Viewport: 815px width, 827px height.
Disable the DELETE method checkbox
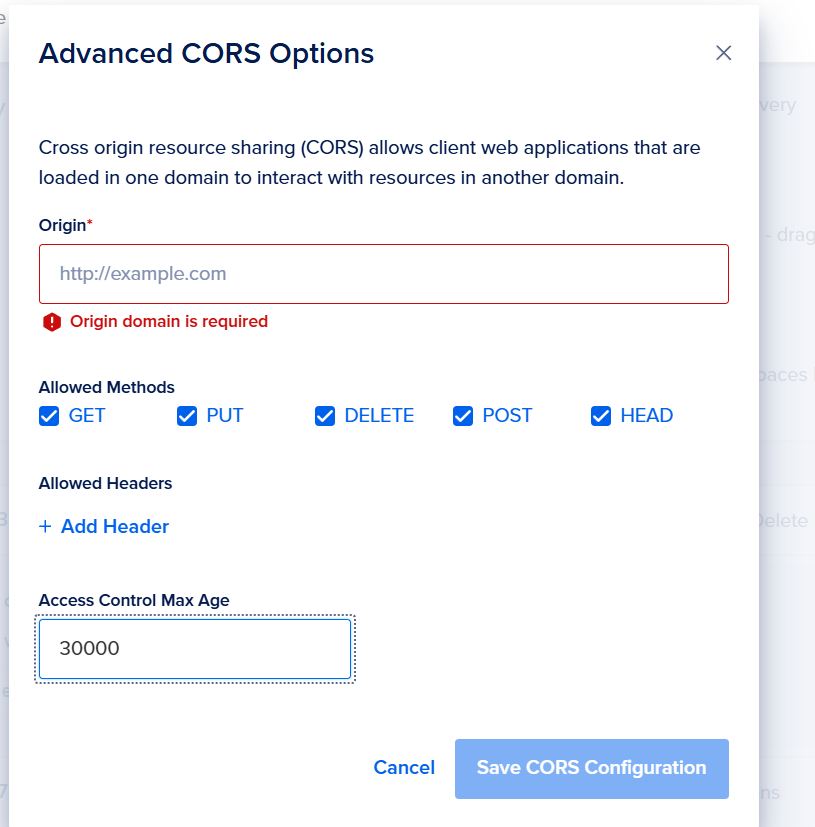(x=325, y=416)
